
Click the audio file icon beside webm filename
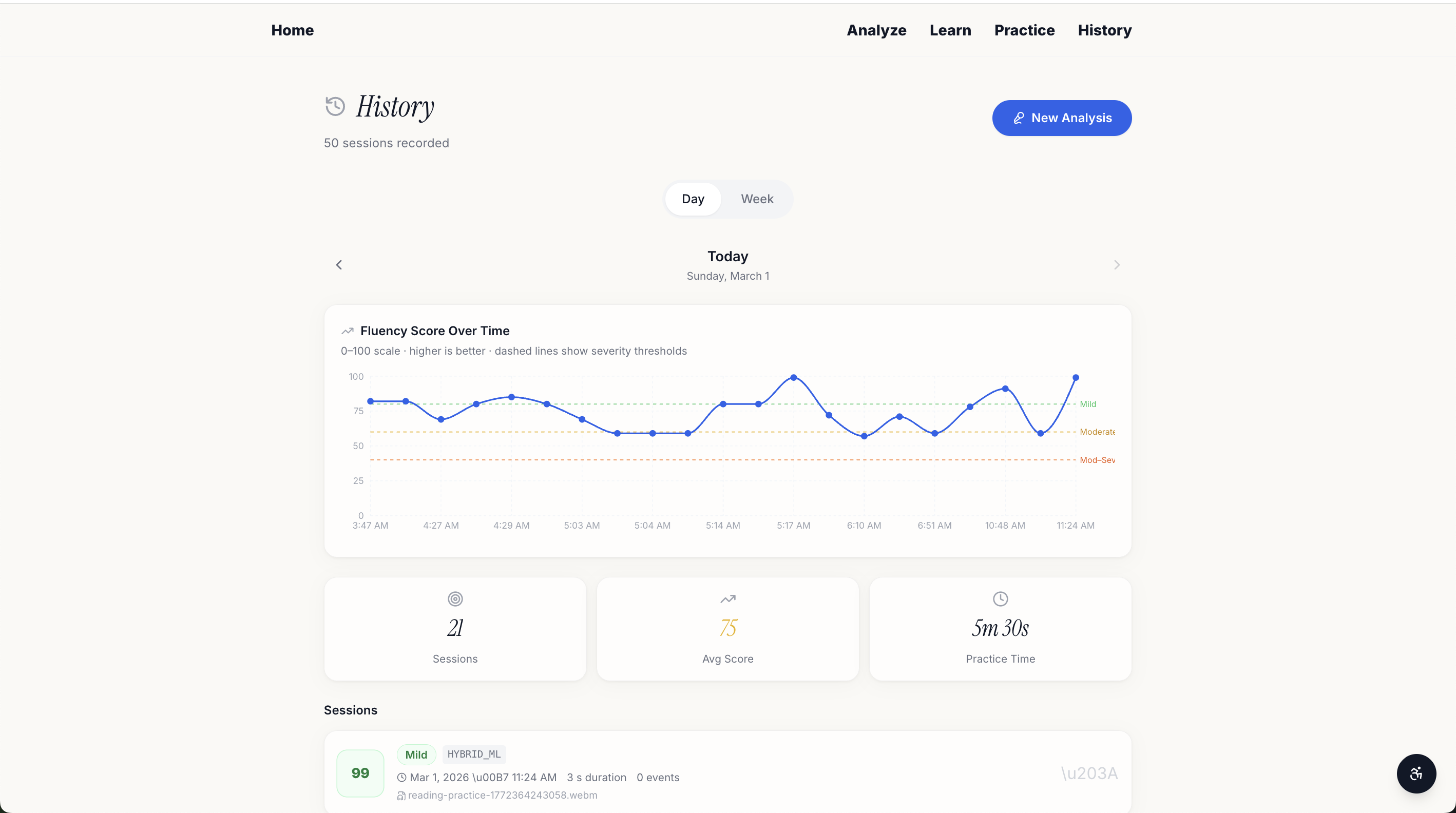click(401, 796)
